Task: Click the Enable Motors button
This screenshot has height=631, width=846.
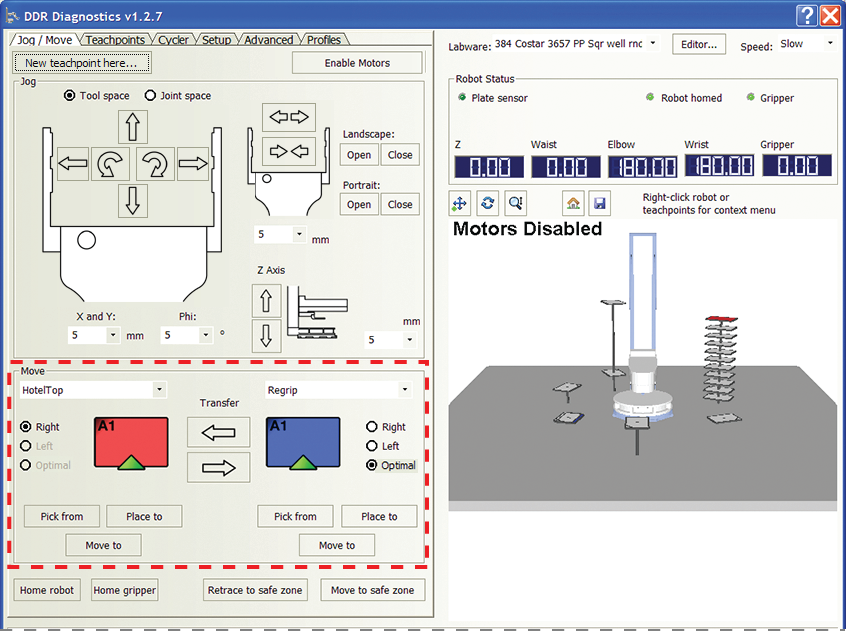Action: click(357, 63)
